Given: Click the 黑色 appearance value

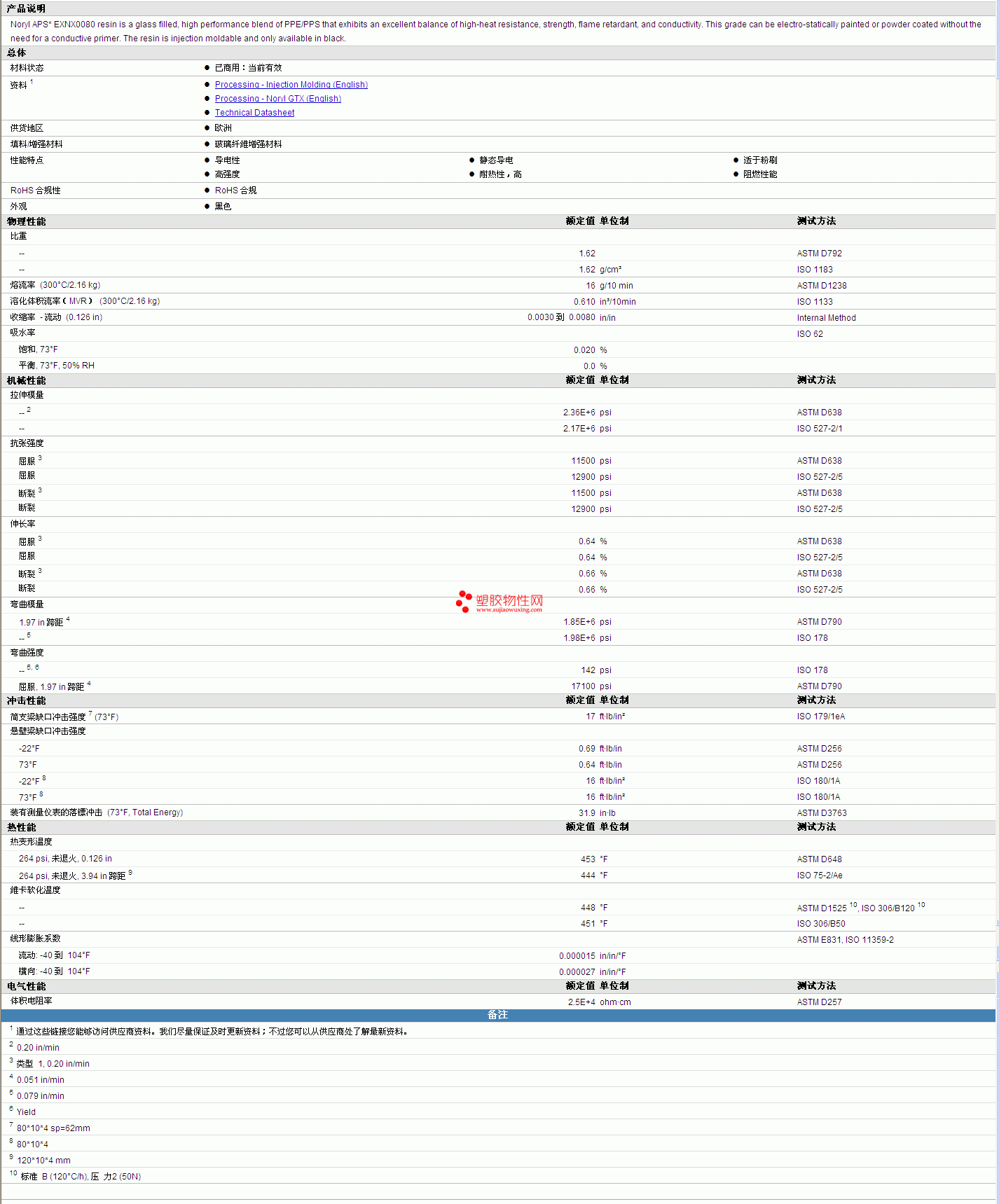Looking at the screenshot, I should [223, 207].
